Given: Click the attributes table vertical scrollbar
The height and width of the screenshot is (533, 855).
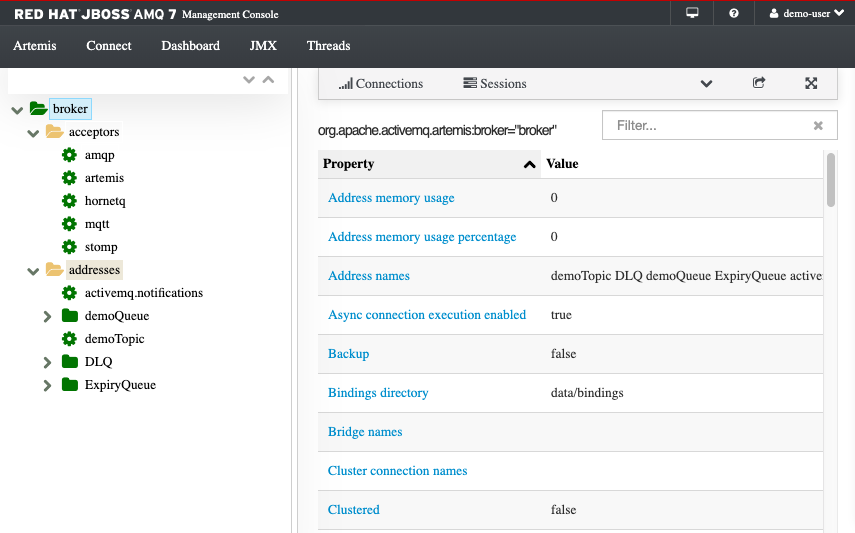Looking at the screenshot, I should [830, 180].
